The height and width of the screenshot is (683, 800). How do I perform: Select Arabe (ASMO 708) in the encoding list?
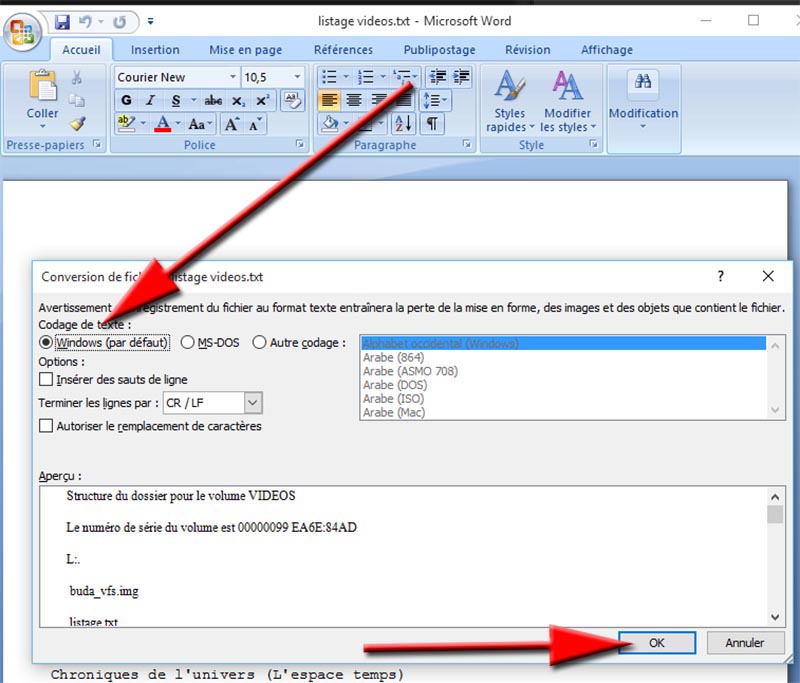click(x=564, y=371)
